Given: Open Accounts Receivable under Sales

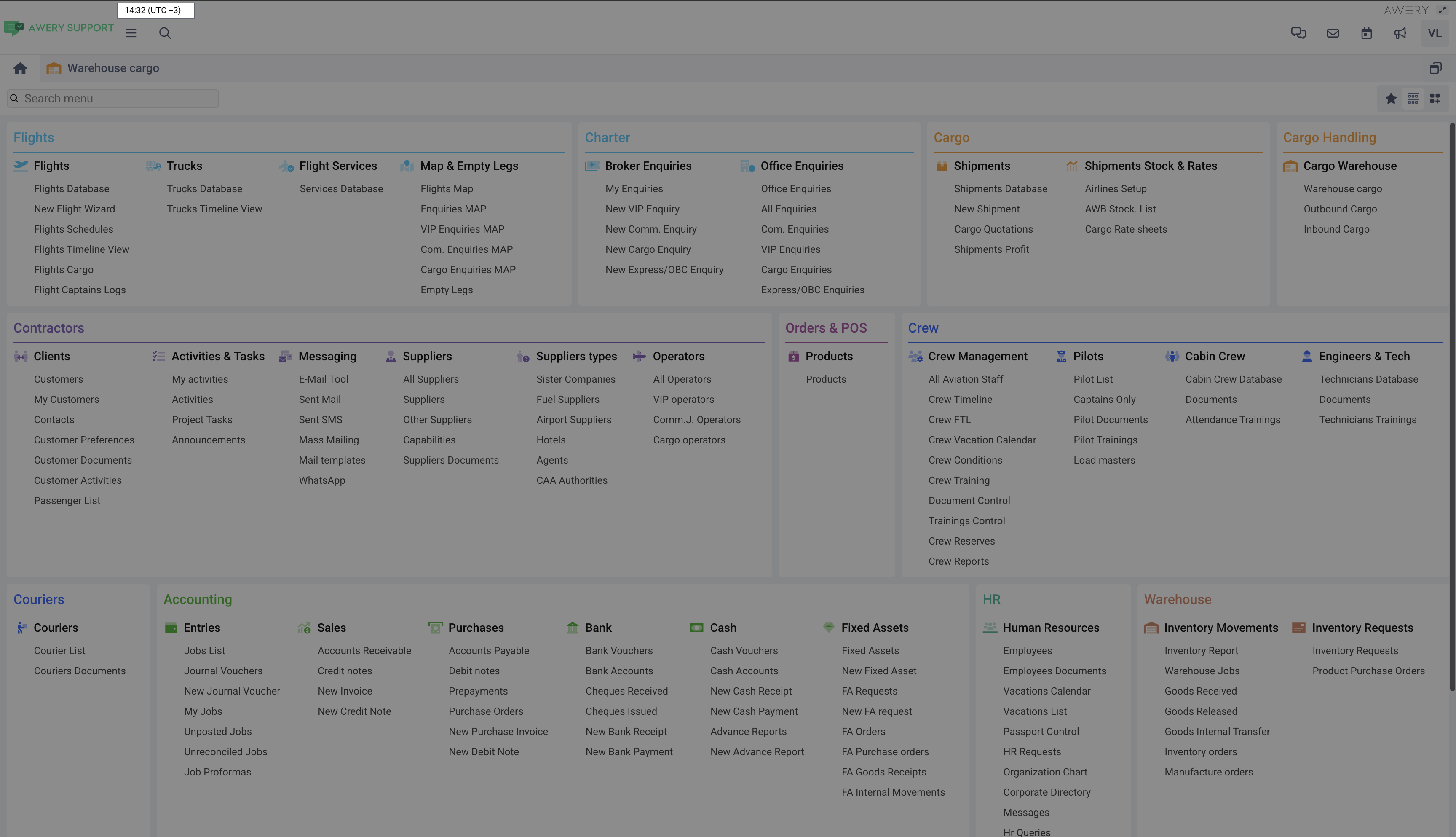Looking at the screenshot, I should tap(364, 650).
